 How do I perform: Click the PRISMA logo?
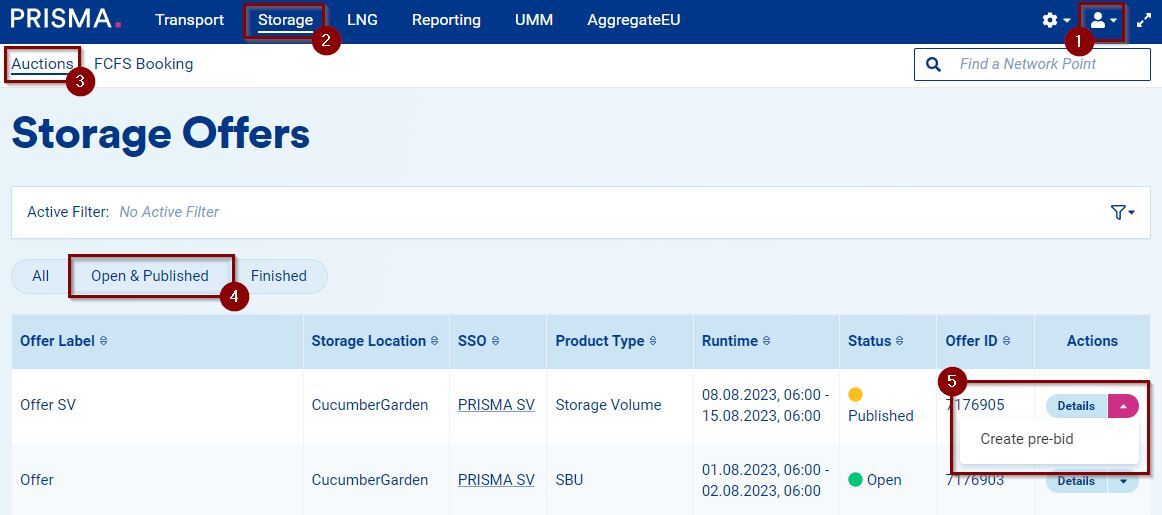pyautogui.click(x=65, y=20)
